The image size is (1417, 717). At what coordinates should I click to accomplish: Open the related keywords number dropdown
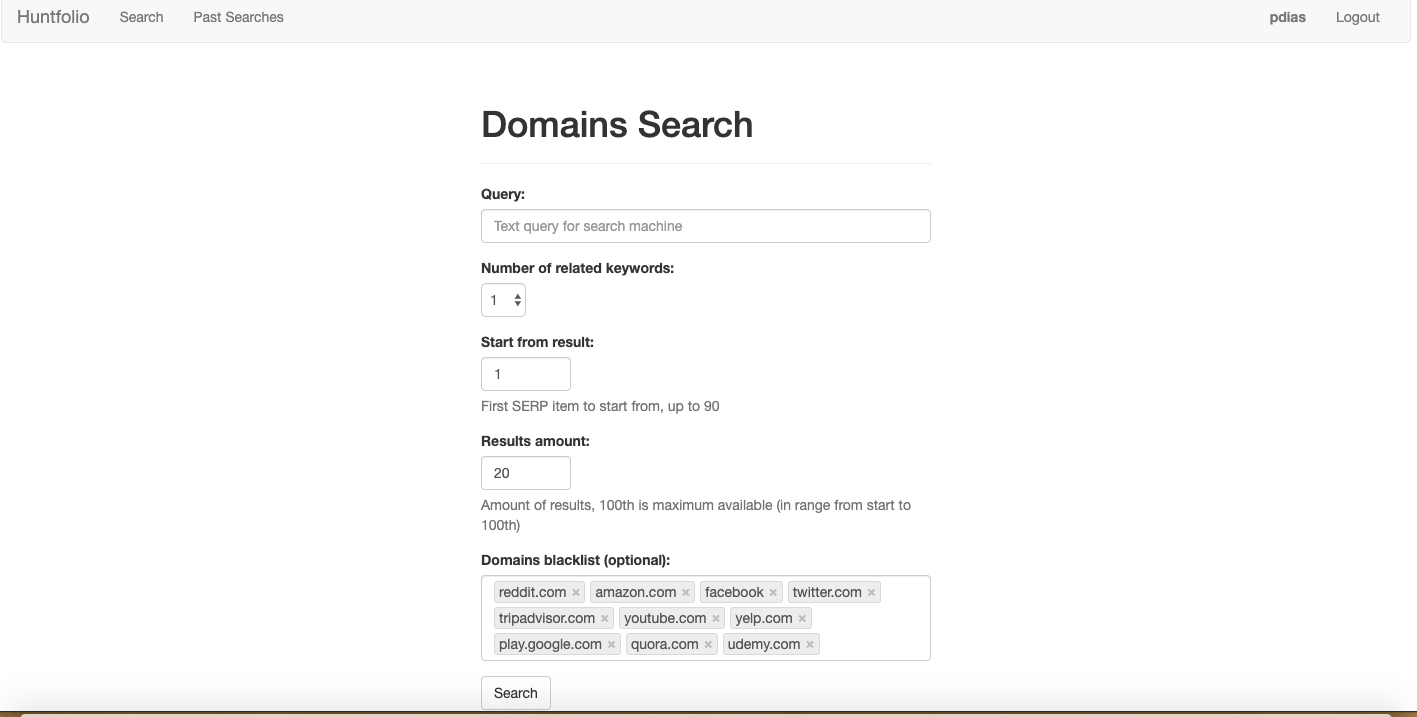[x=503, y=300]
